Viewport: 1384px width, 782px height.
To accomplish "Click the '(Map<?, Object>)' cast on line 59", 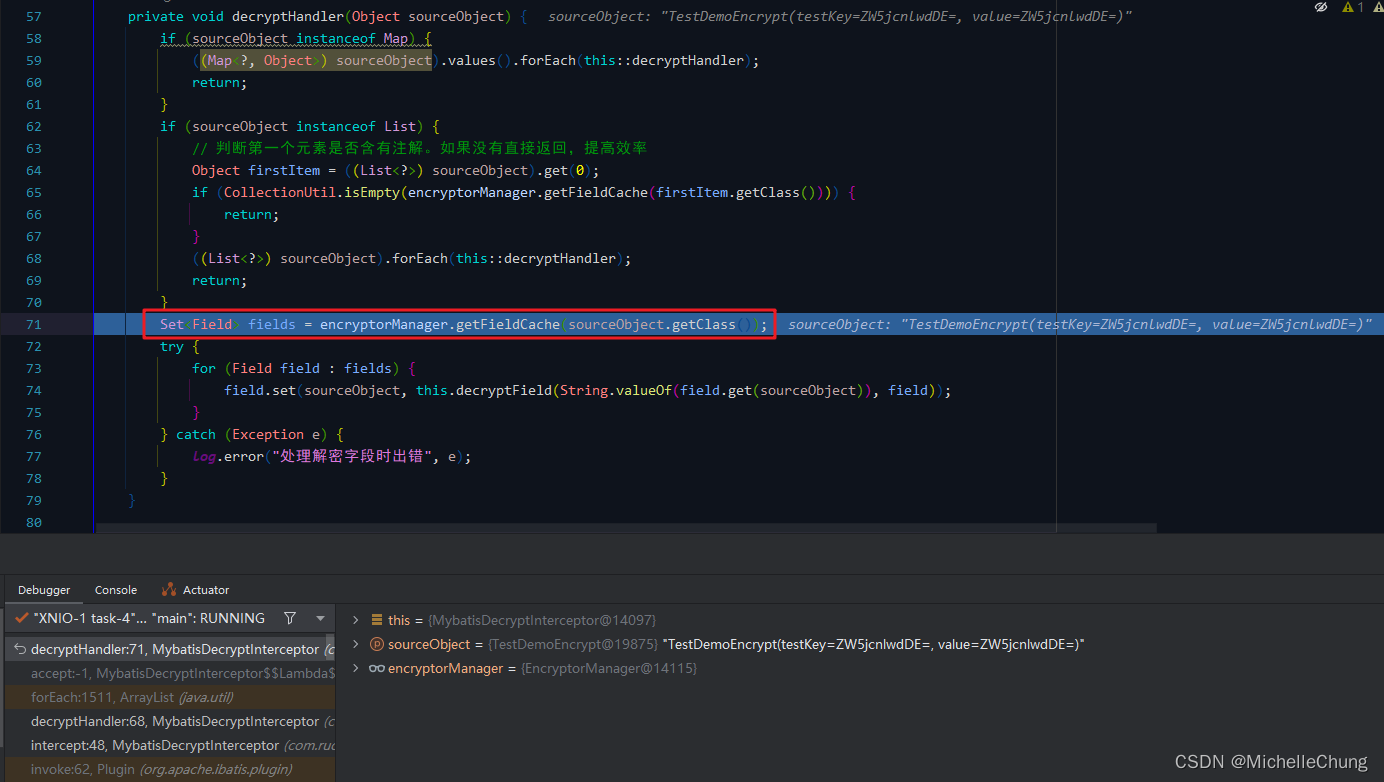I will click(264, 60).
